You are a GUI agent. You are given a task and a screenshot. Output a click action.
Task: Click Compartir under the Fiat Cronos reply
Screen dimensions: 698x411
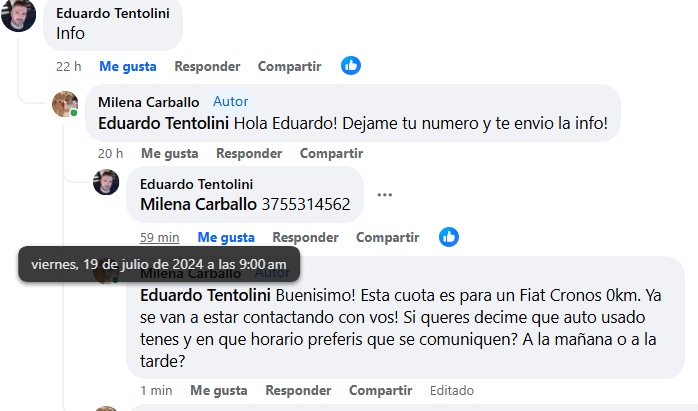coord(380,390)
